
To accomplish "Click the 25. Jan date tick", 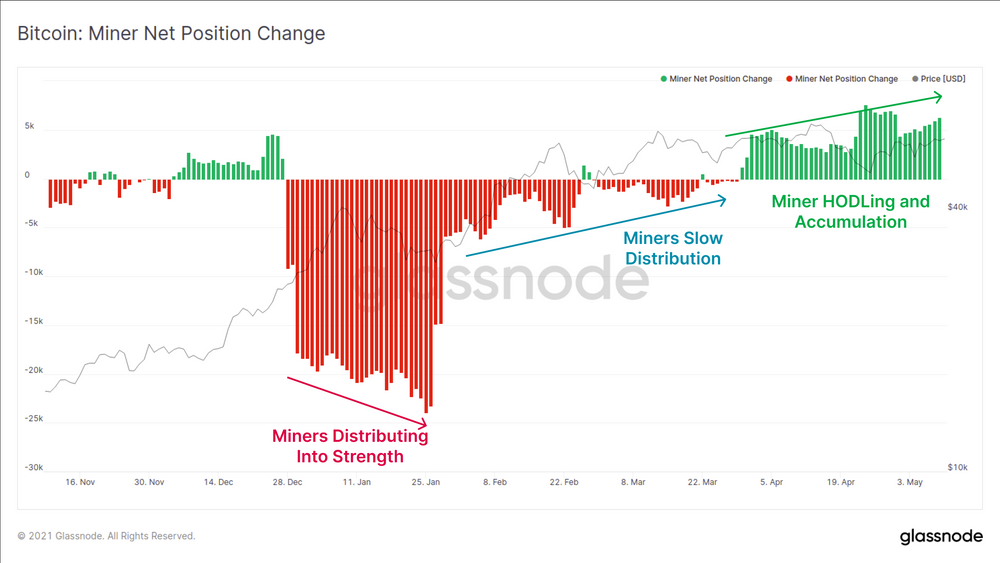I will point(425,482).
